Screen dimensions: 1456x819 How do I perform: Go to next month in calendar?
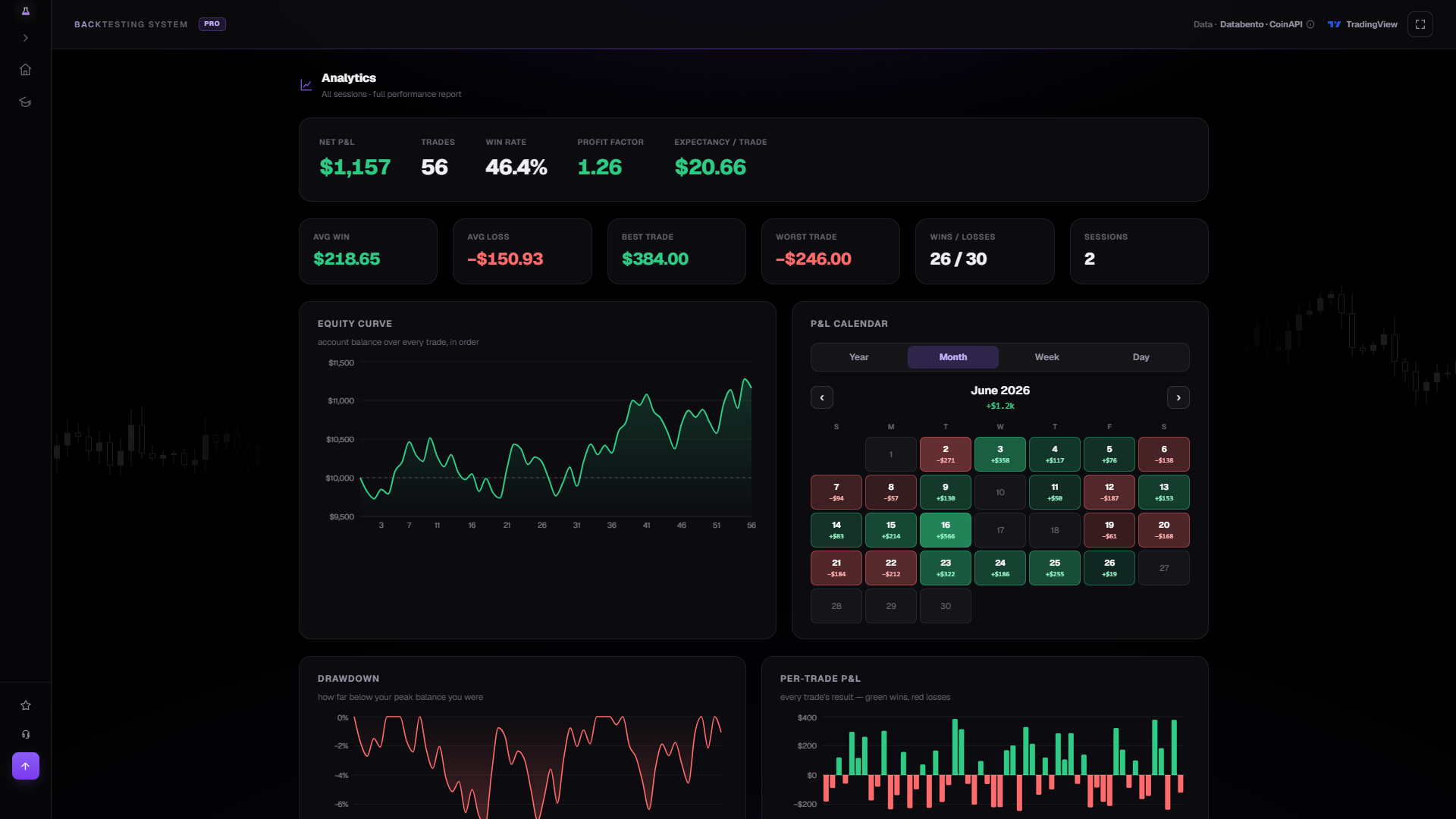coord(1178,397)
